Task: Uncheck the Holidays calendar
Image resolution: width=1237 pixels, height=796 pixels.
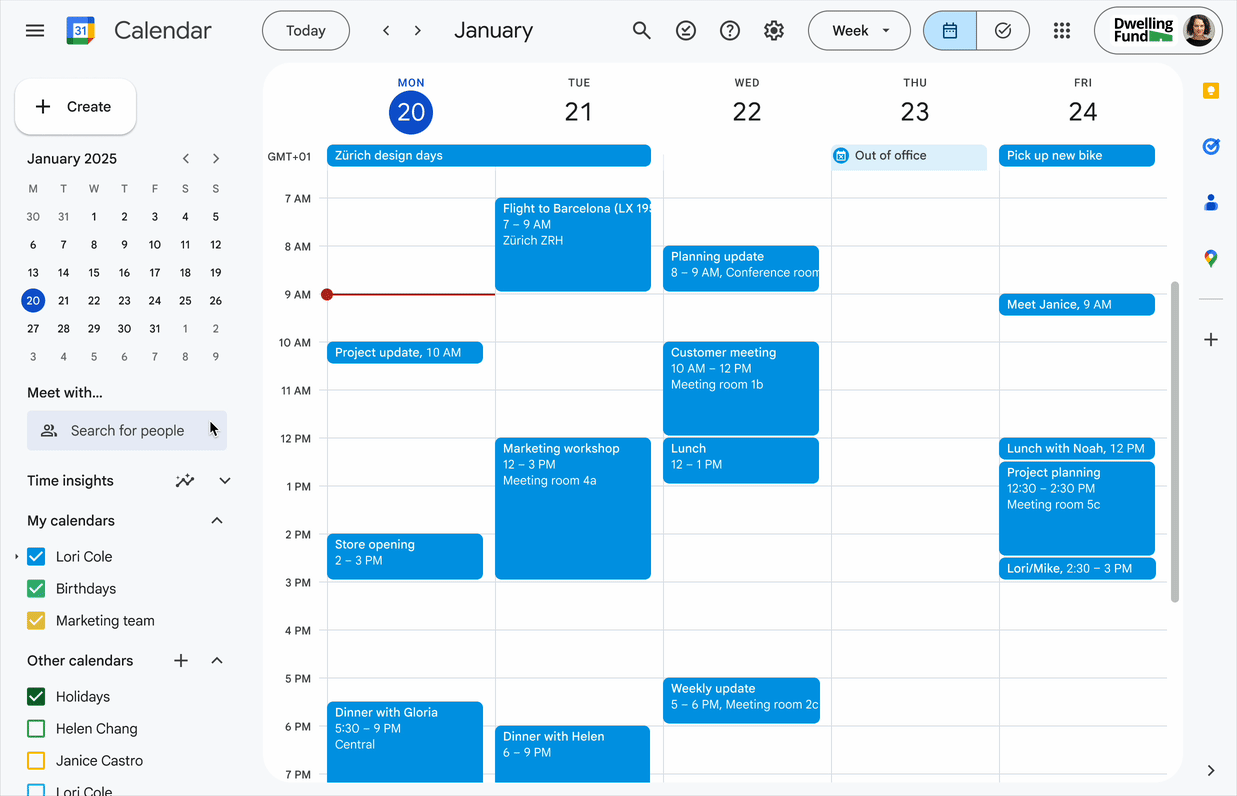Action: pos(36,696)
